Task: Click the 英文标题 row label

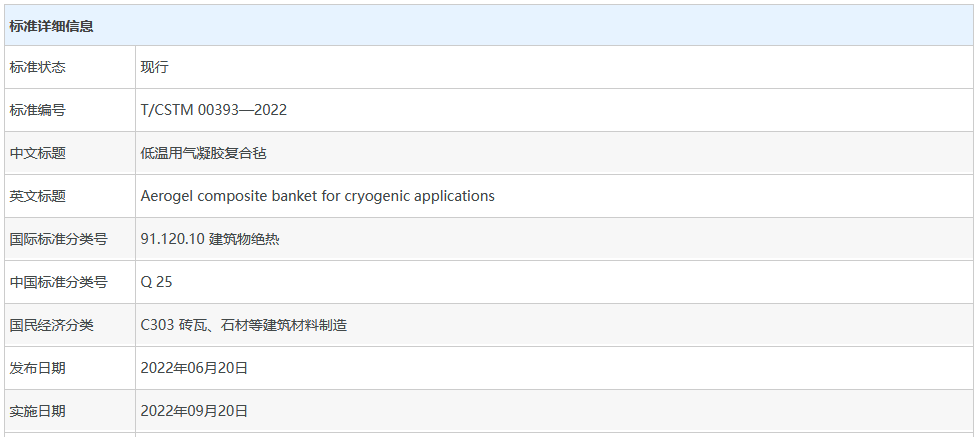Action: [38, 196]
